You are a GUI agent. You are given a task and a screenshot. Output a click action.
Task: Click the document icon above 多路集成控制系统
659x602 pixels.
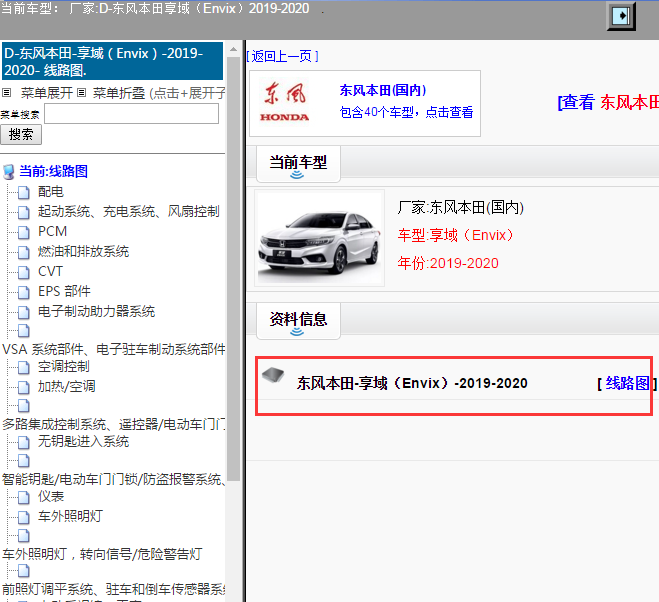click(x=24, y=406)
